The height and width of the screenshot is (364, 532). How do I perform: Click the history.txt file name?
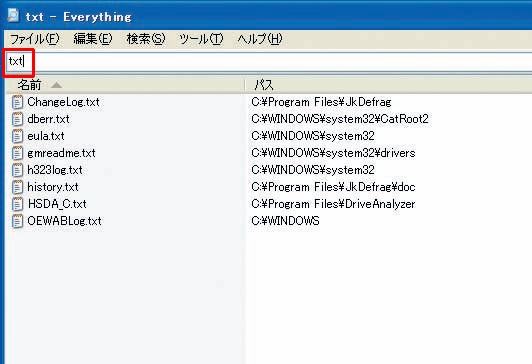(x=53, y=187)
